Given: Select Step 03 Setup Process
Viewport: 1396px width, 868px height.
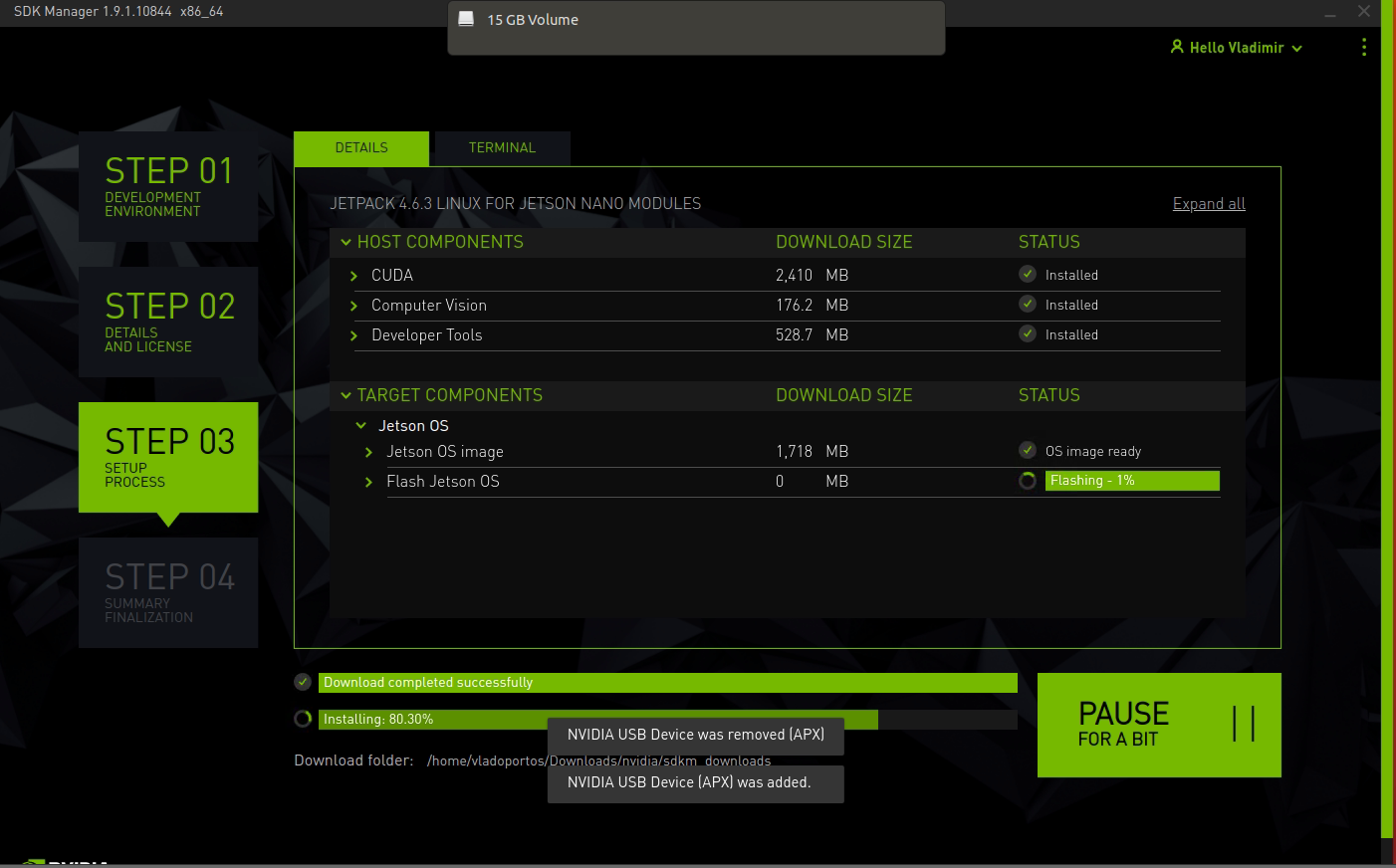Looking at the screenshot, I should click(168, 457).
